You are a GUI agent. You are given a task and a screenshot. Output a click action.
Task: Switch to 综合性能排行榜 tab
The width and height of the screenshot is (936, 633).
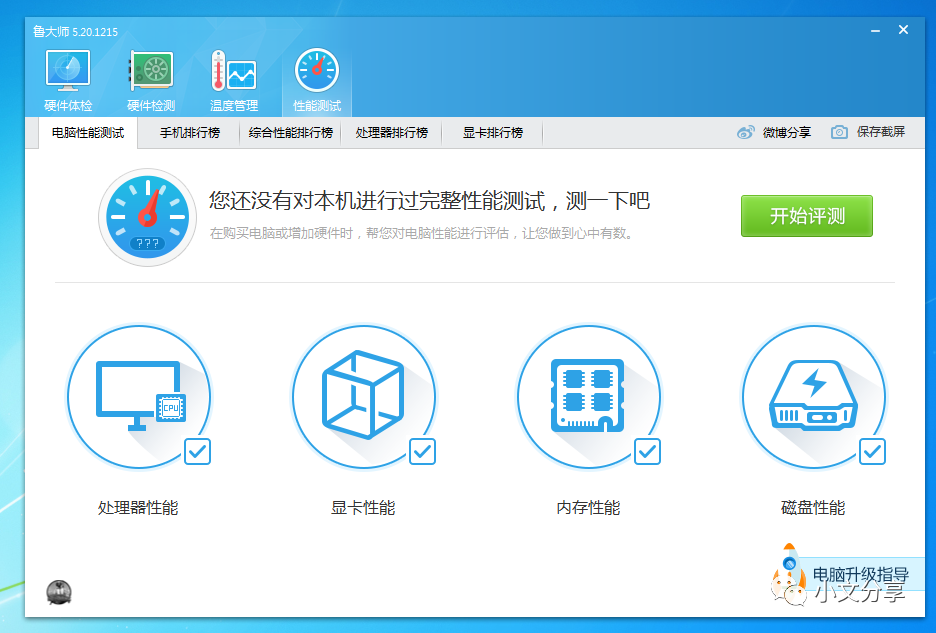pos(291,133)
